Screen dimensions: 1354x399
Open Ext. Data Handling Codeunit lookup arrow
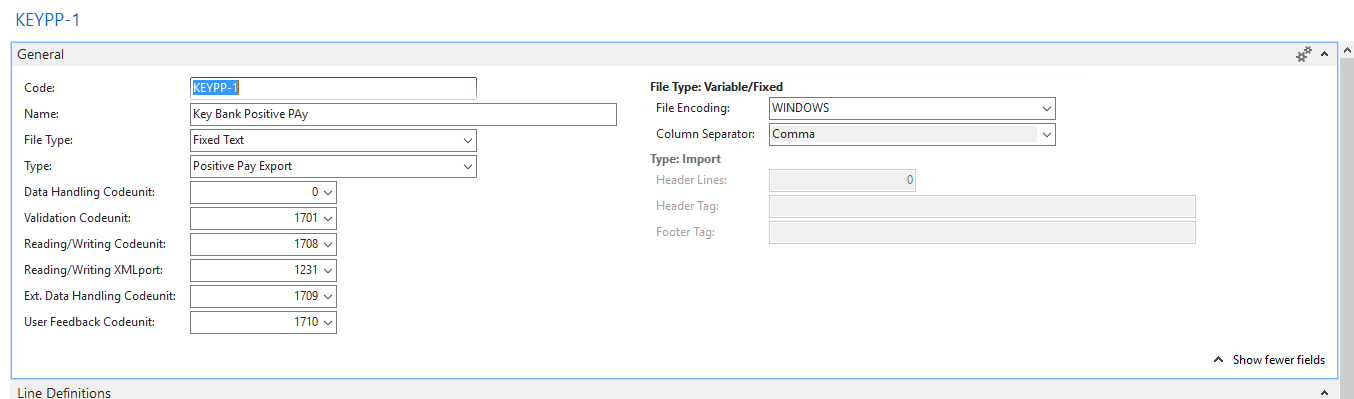pos(328,296)
